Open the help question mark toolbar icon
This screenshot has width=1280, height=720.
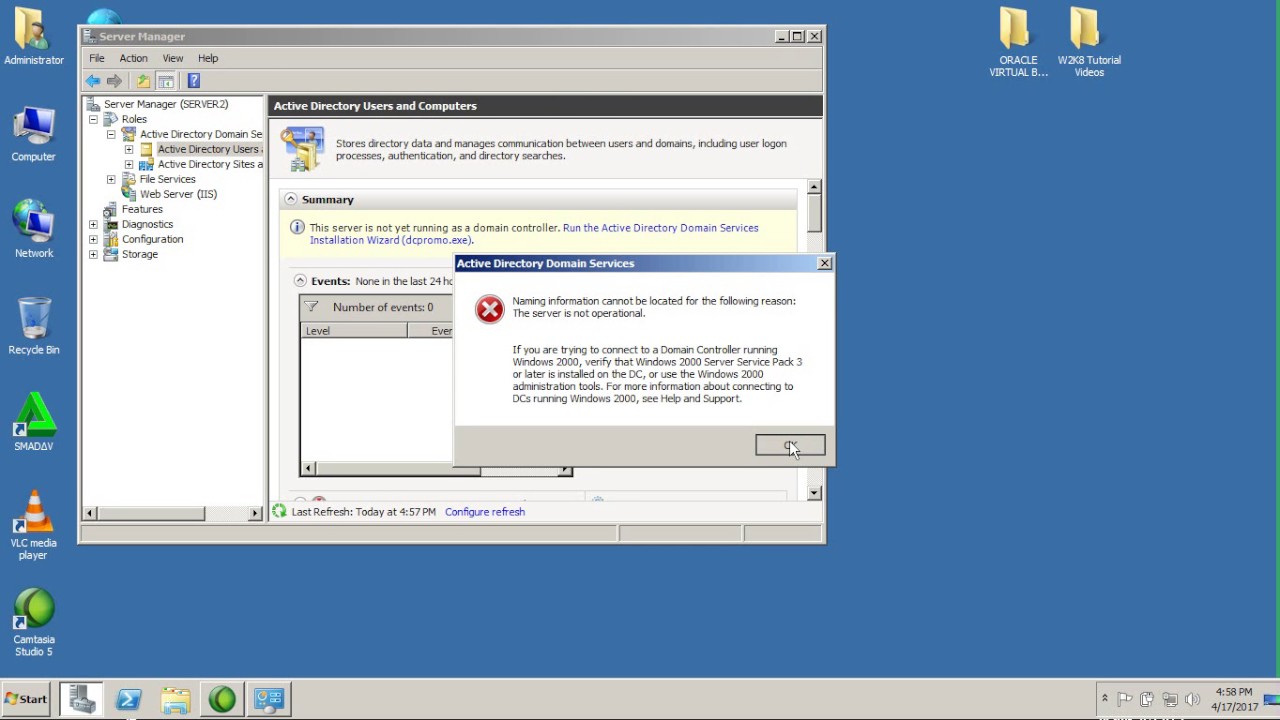[193, 81]
